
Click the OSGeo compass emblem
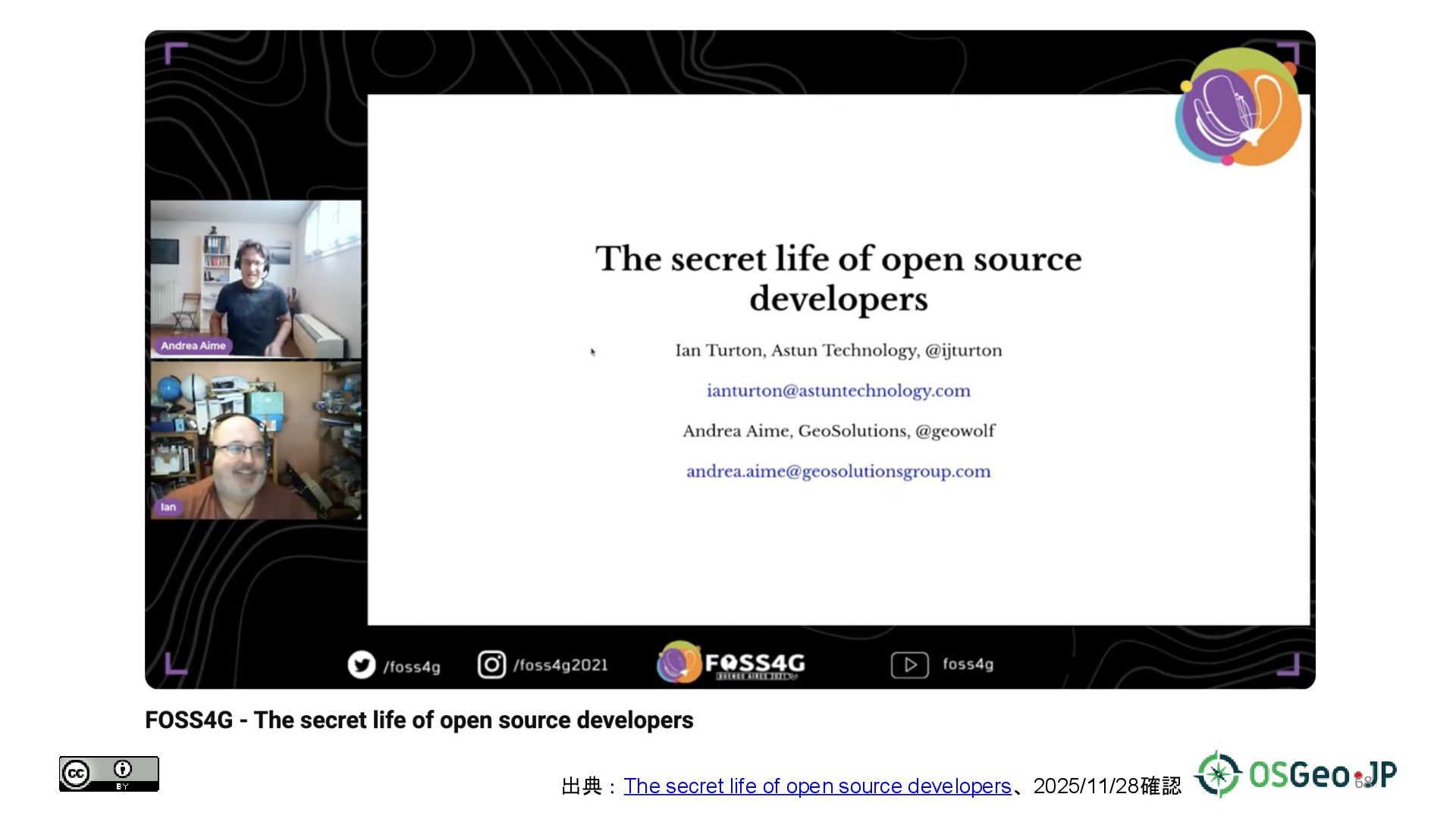(x=1218, y=774)
